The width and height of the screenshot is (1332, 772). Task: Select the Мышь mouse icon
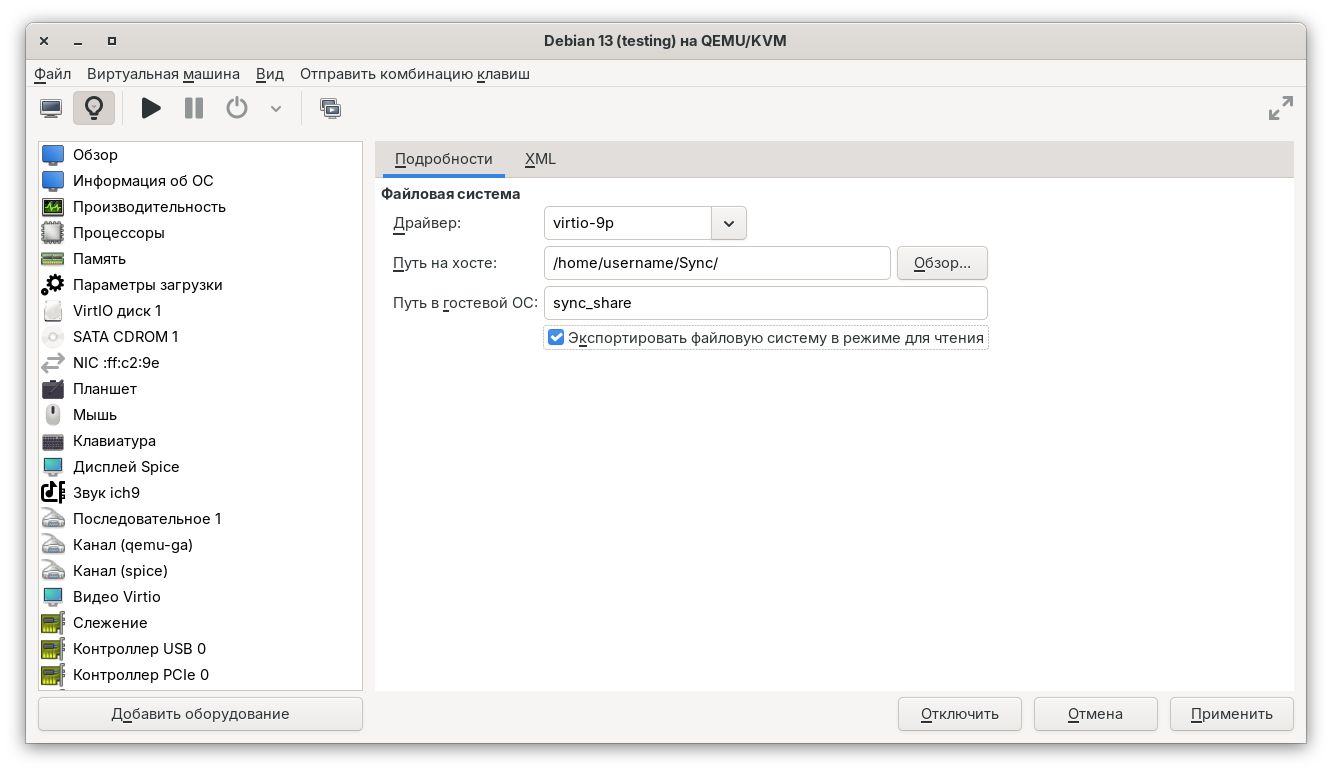coord(53,415)
